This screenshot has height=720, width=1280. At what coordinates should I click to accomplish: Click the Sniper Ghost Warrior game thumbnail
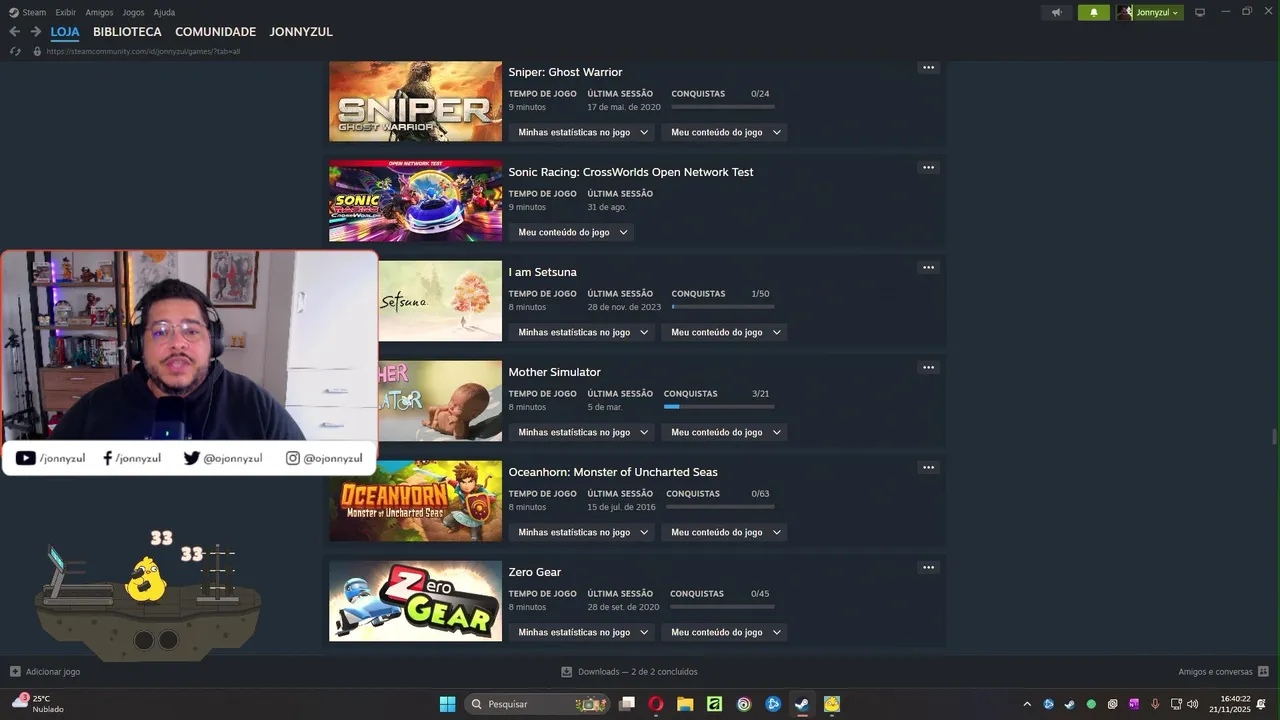tap(415, 101)
